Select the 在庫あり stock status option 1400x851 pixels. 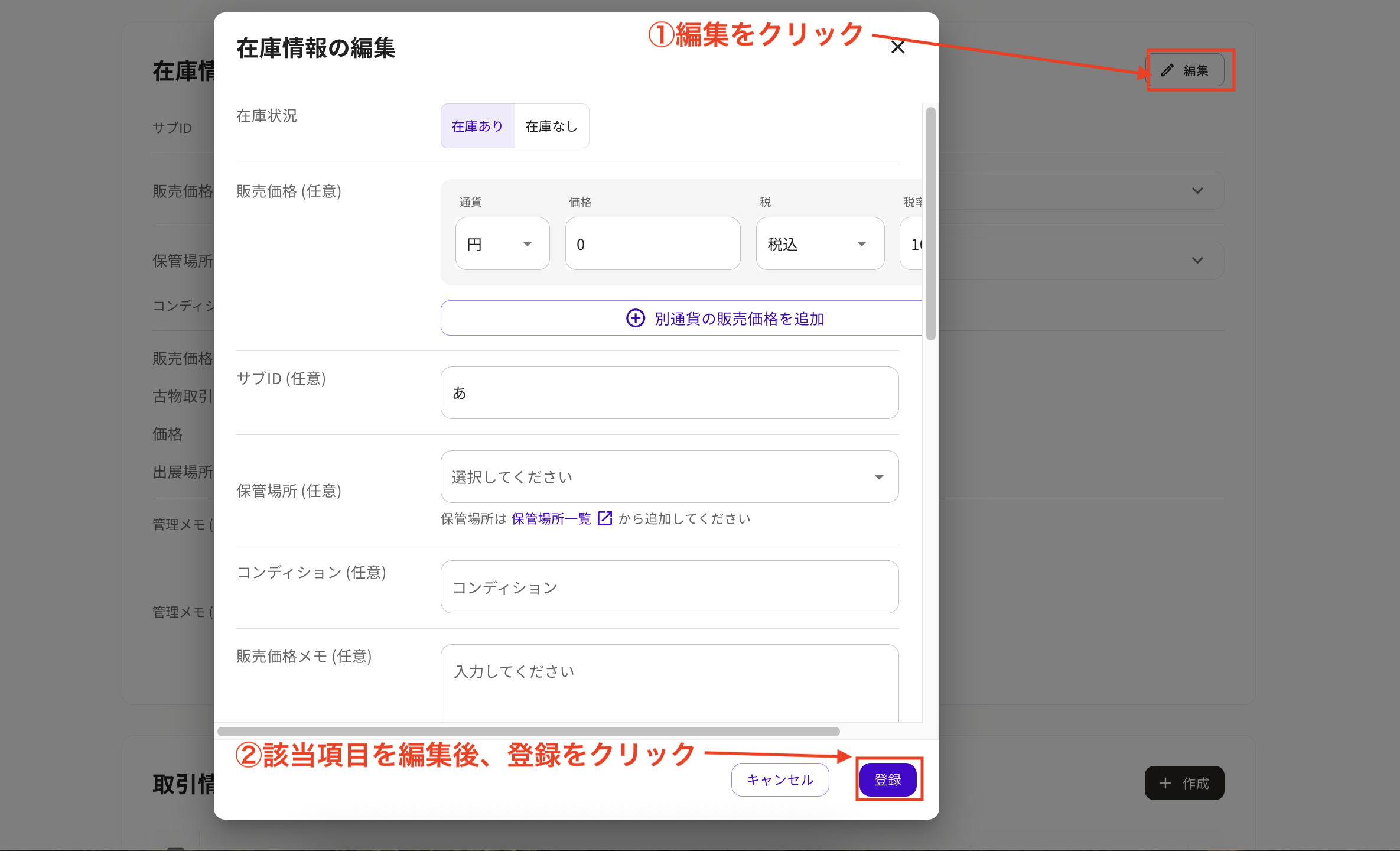[x=477, y=125]
